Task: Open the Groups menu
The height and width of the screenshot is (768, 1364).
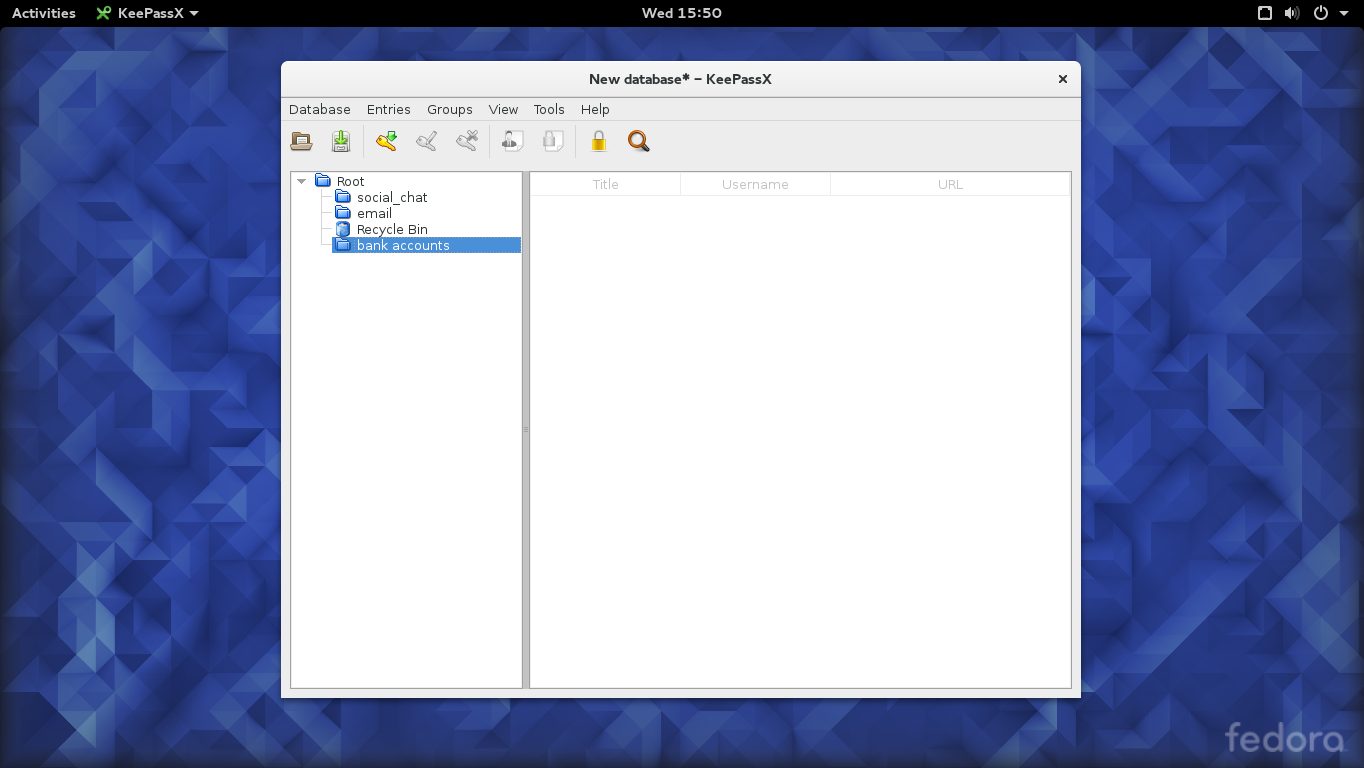Action: (450, 110)
